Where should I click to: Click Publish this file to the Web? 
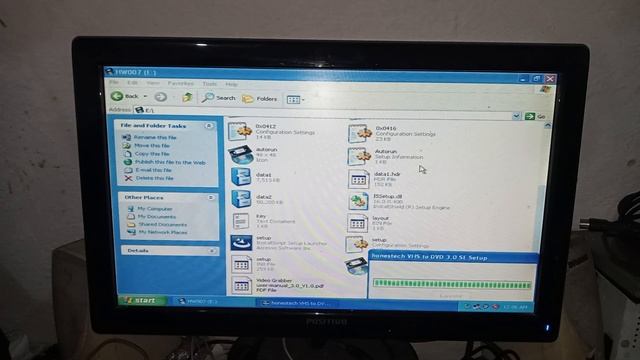(x=170, y=162)
